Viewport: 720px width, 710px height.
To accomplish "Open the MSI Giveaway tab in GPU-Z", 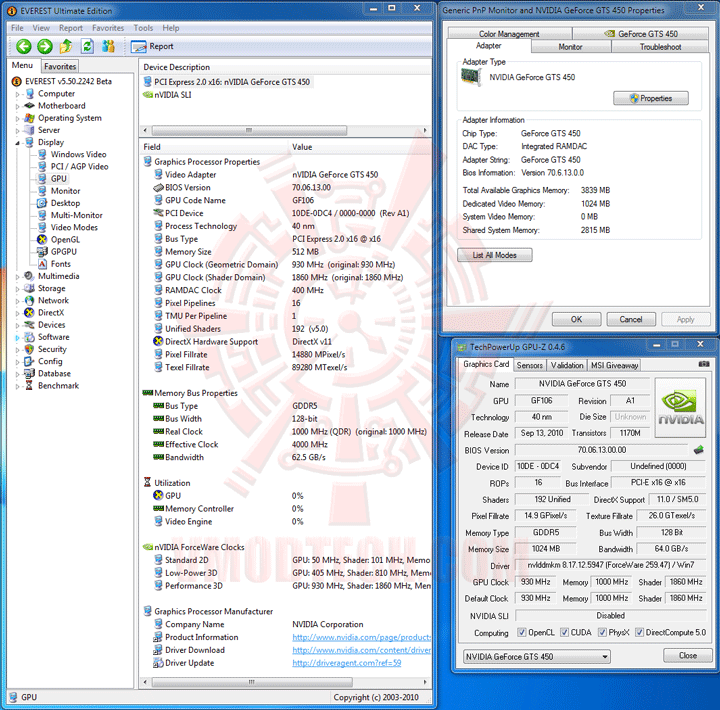I will 614,365.
